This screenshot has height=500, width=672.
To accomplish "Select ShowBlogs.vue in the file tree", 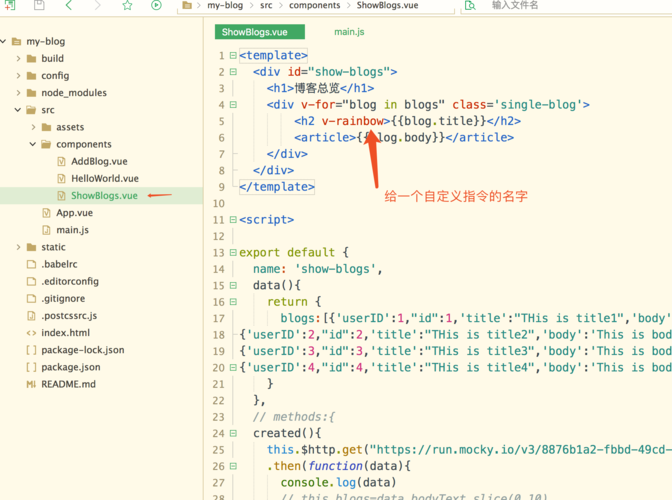I will coord(104,195).
